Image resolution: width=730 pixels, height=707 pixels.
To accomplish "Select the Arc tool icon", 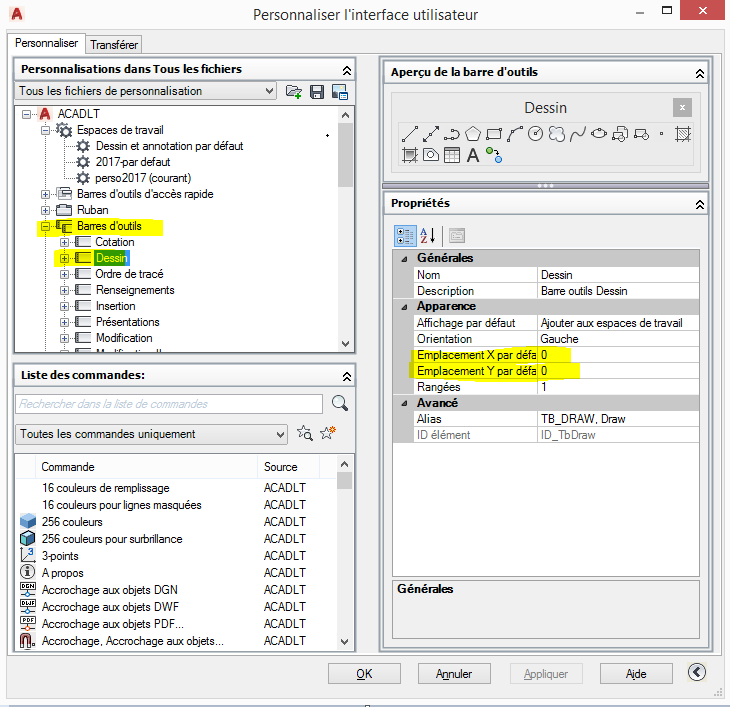I will pyautogui.click(x=514, y=134).
